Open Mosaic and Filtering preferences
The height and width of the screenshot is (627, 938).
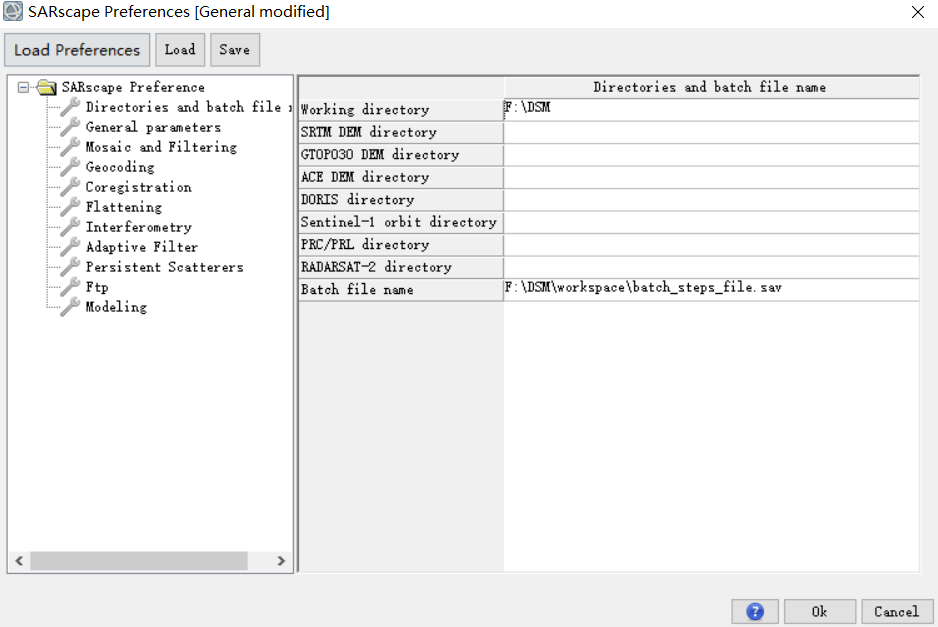coord(161,147)
